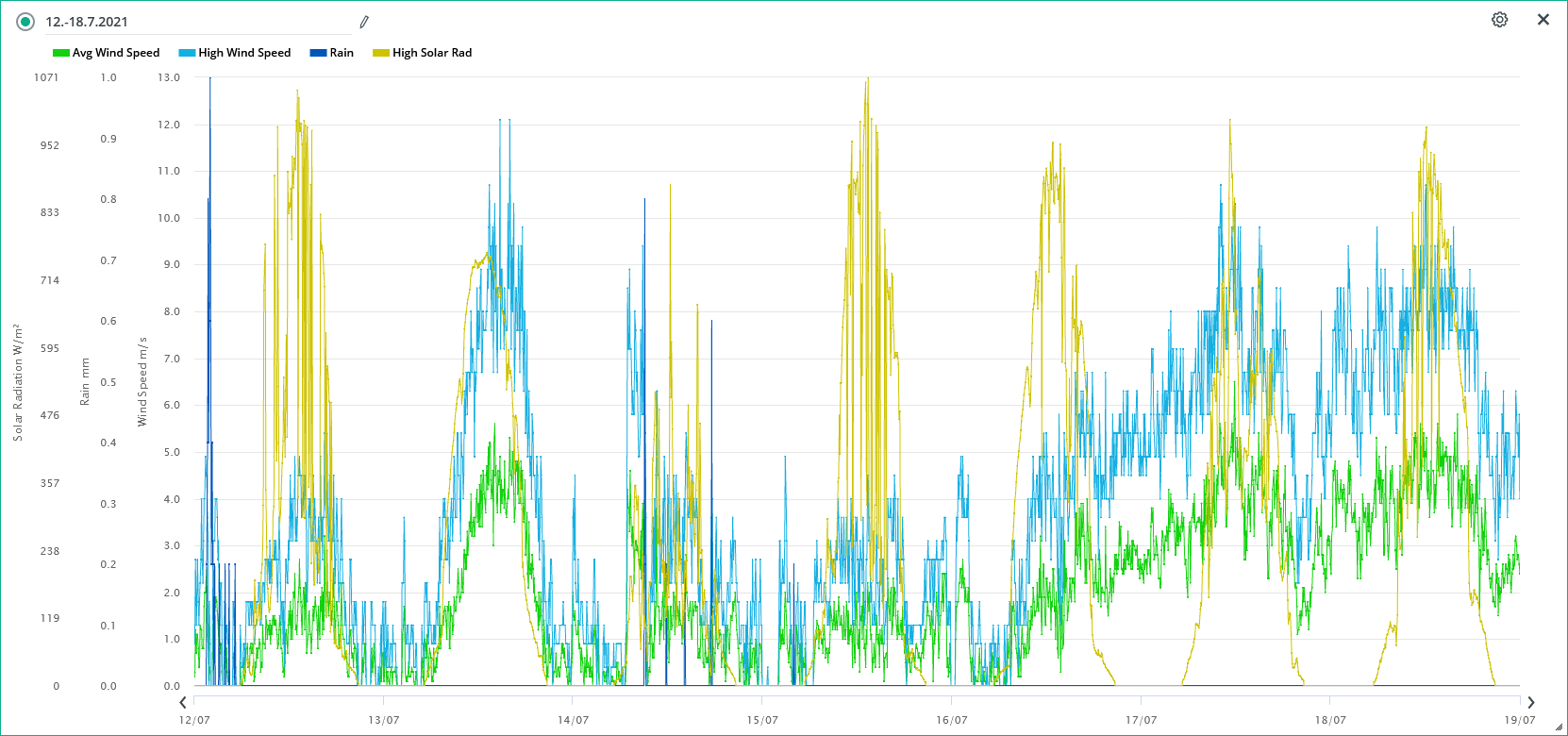The image size is (1568, 736).
Task: Go to previous period with left arrow
Action: click(183, 702)
